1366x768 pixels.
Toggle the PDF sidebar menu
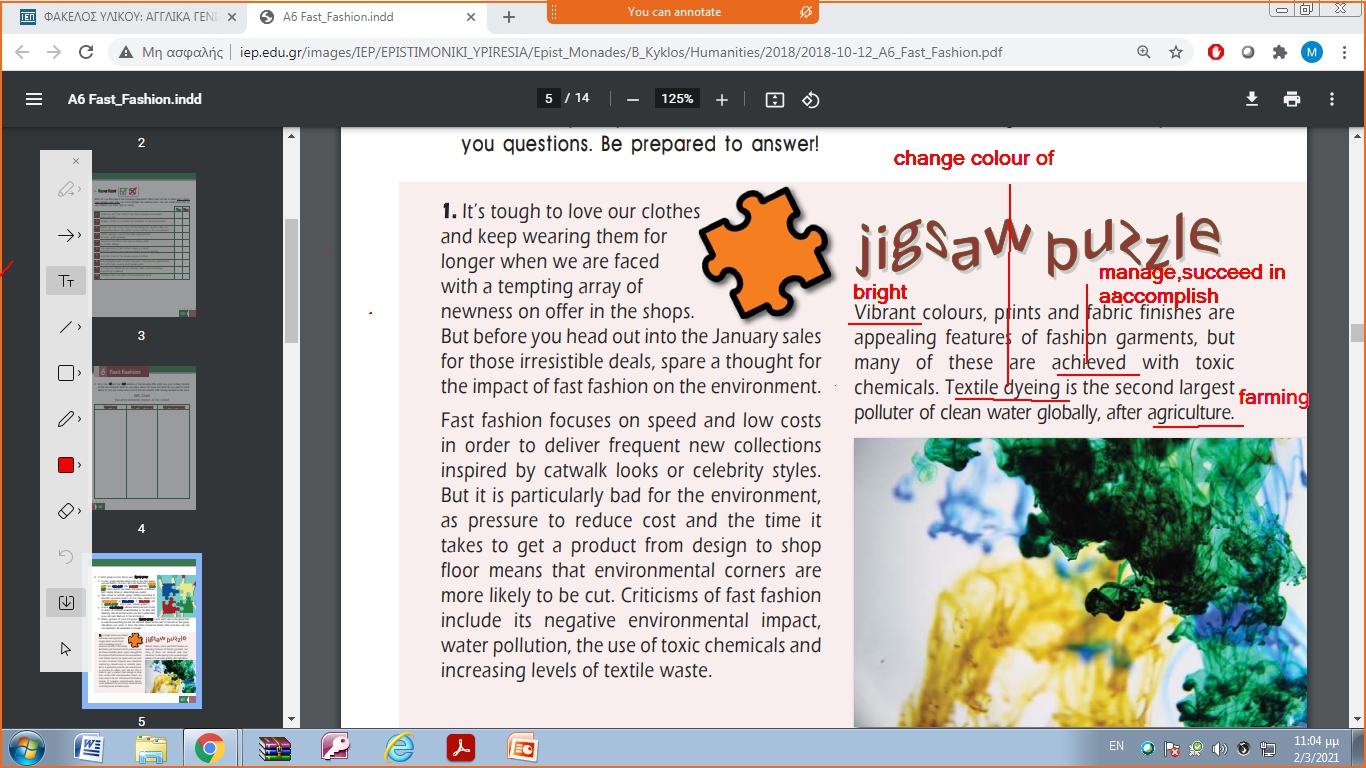click(x=34, y=99)
